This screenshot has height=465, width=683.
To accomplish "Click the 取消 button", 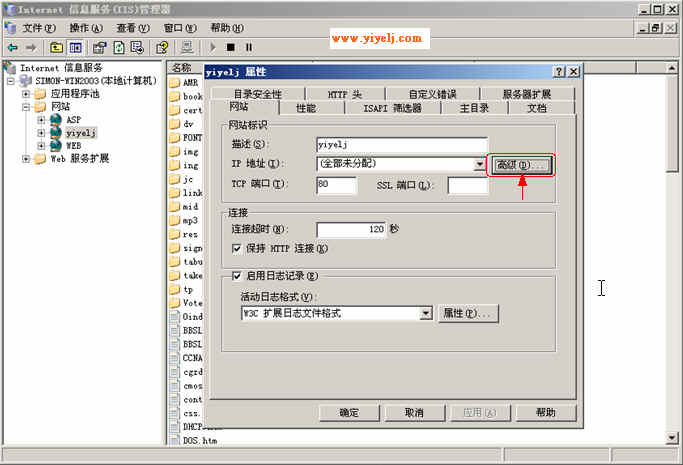I will coord(414,413).
